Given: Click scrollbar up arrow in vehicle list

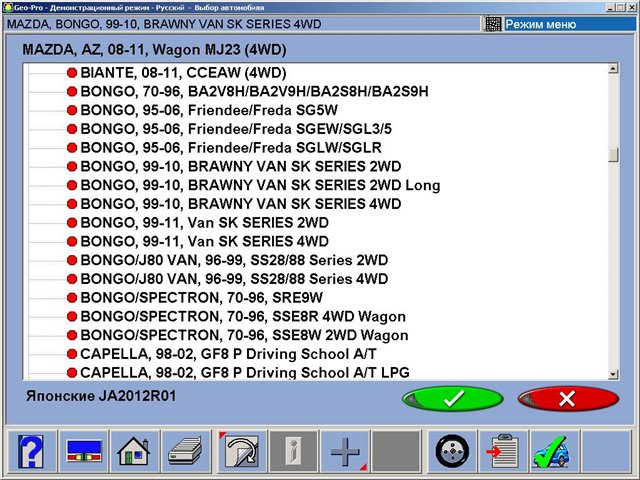Looking at the screenshot, I should click(613, 69).
